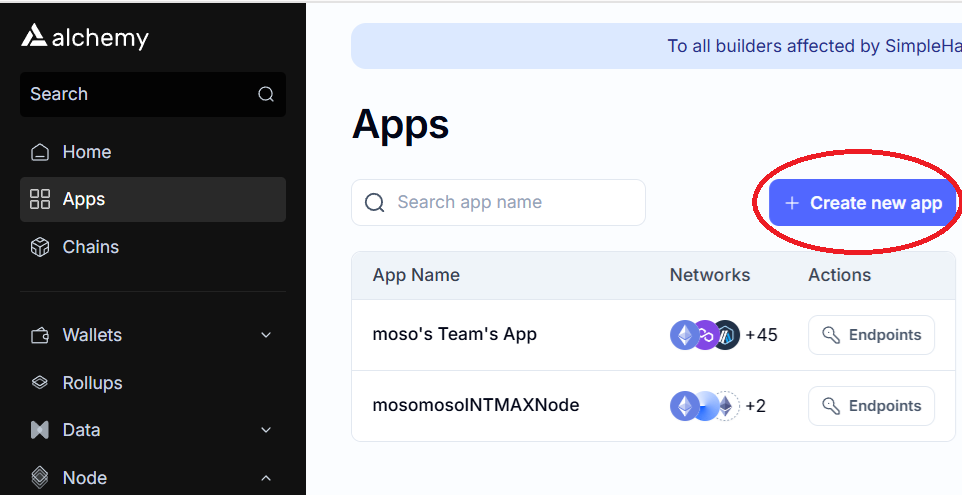Open the Apps sidebar menu item

(153, 199)
